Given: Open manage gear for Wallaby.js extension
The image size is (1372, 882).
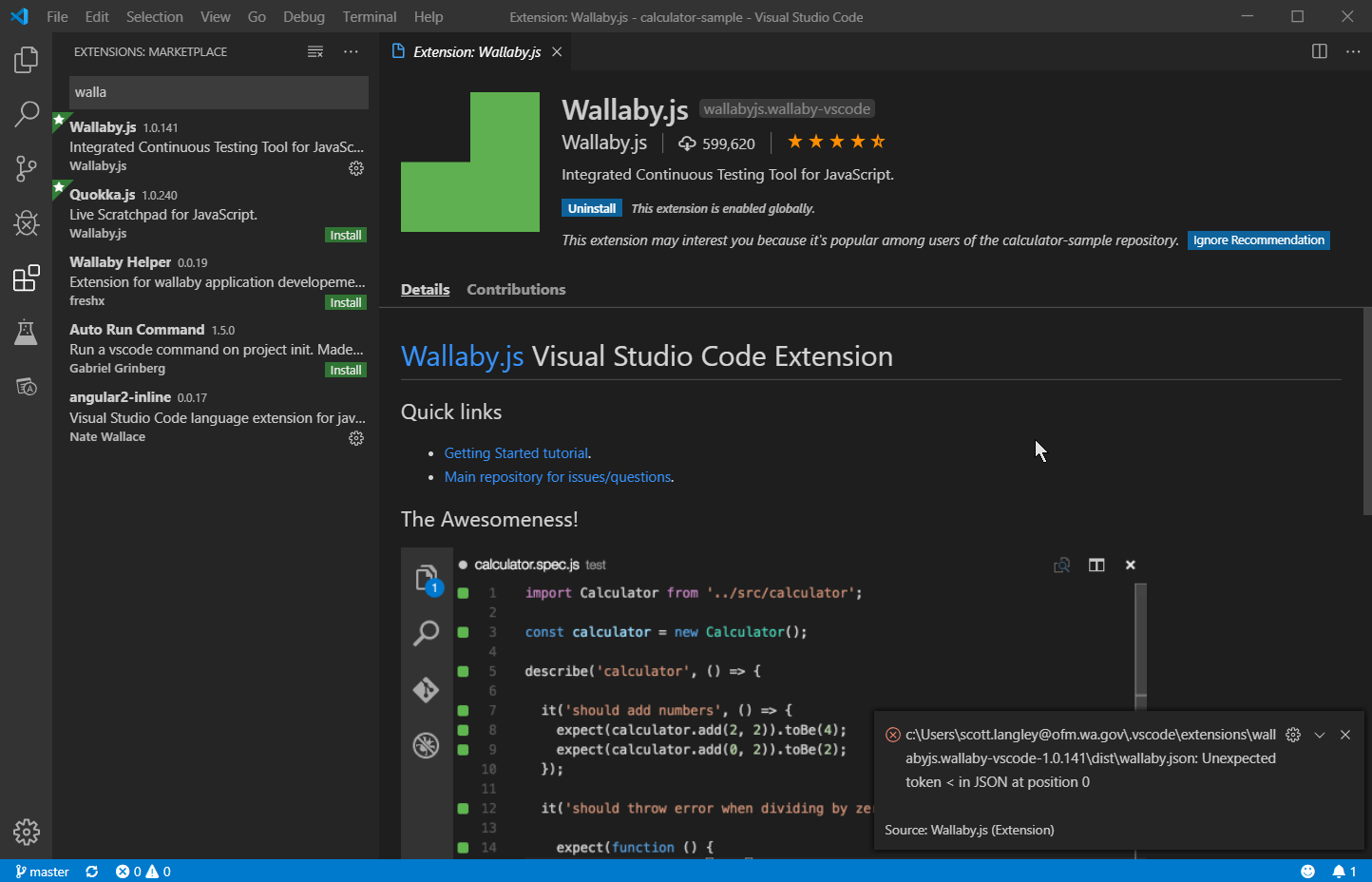Looking at the screenshot, I should 356,168.
